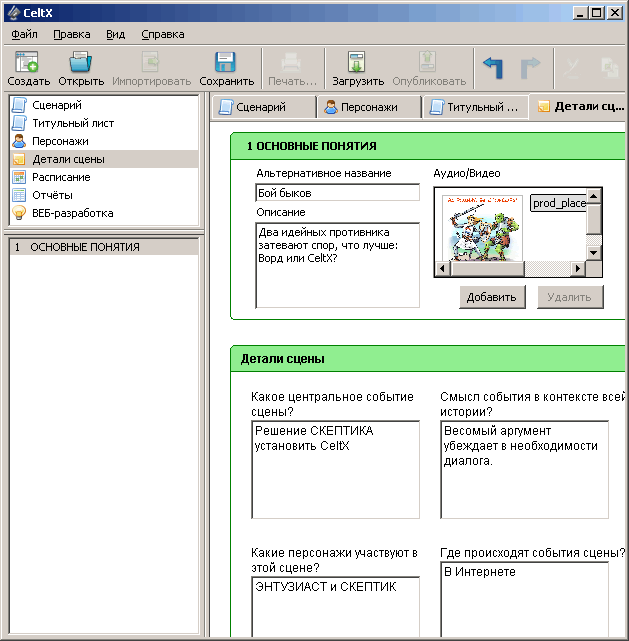
Task: Click the green 1 ОСНОВНЫЕ ПОНЯТИЯ section header
Action: (428, 146)
